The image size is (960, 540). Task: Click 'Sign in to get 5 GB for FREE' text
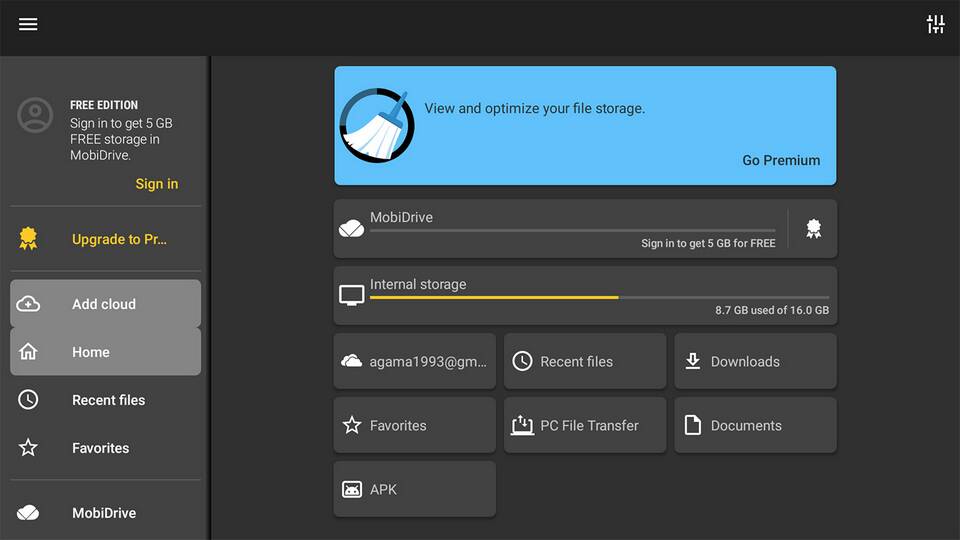coord(708,243)
